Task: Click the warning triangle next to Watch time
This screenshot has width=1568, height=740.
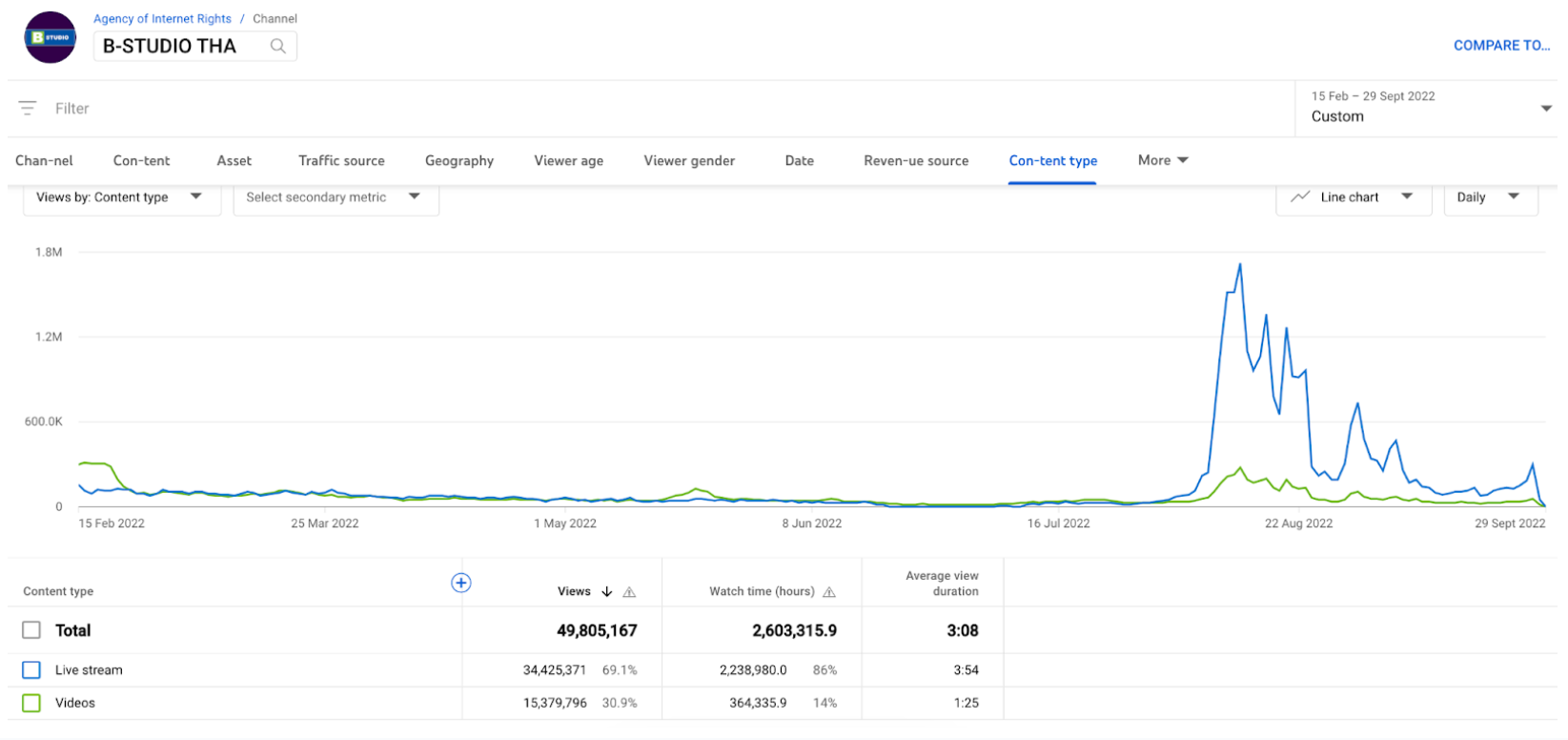Action: click(x=829, y=592)
